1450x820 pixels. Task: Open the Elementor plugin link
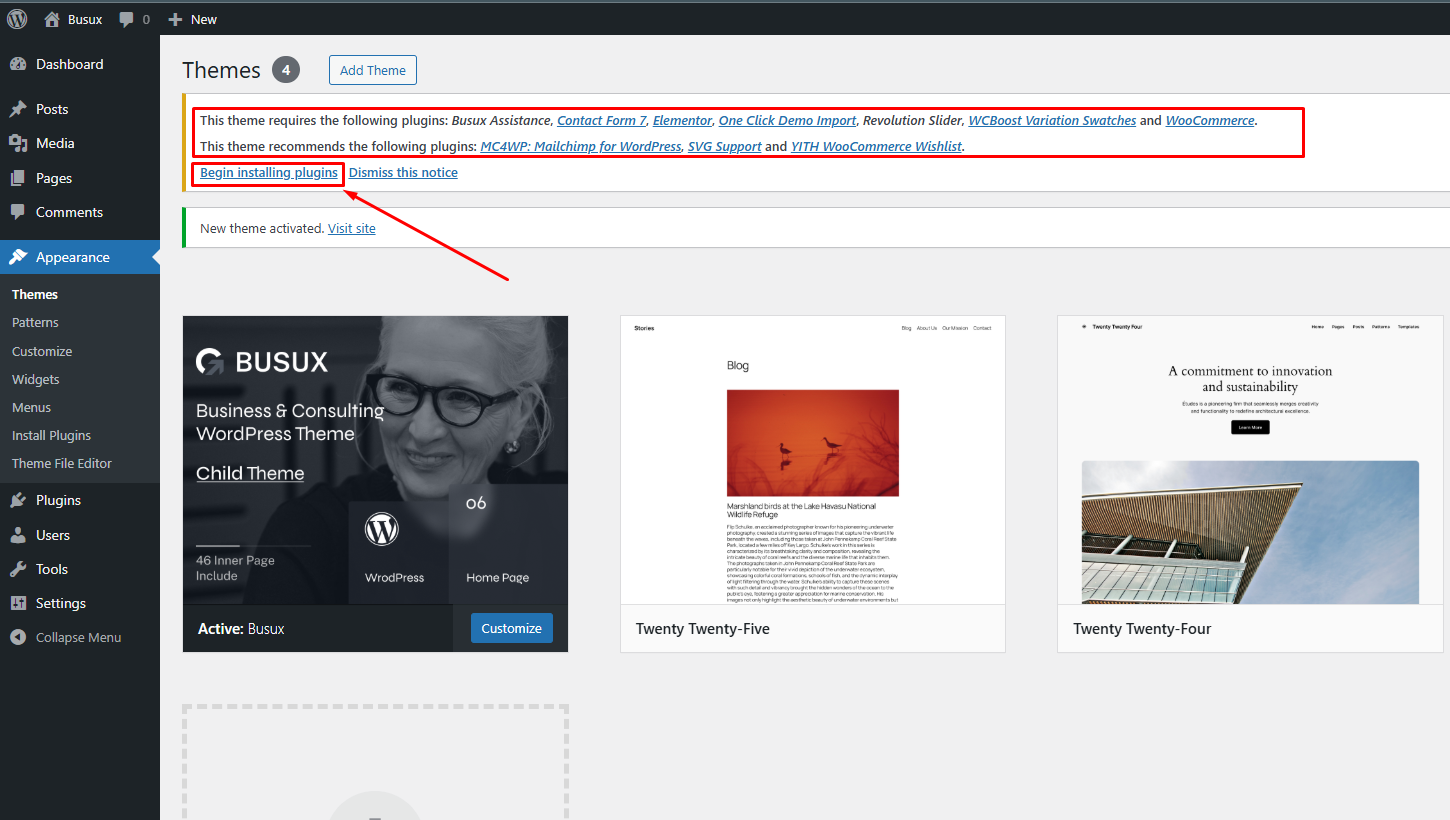(x=682, y=120)
